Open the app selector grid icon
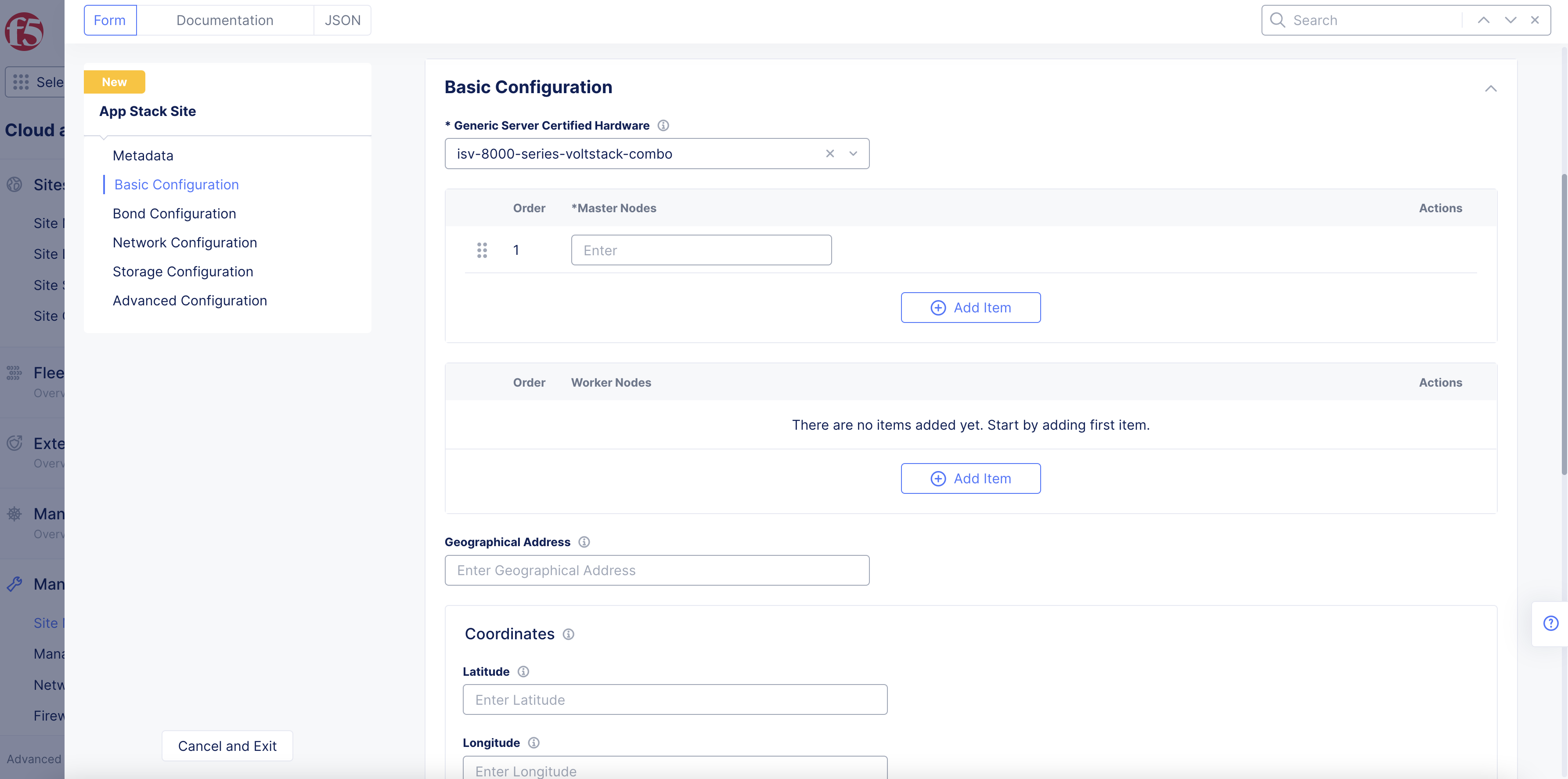This screenshot has width=1568, height=779. (x=21, y=82)
